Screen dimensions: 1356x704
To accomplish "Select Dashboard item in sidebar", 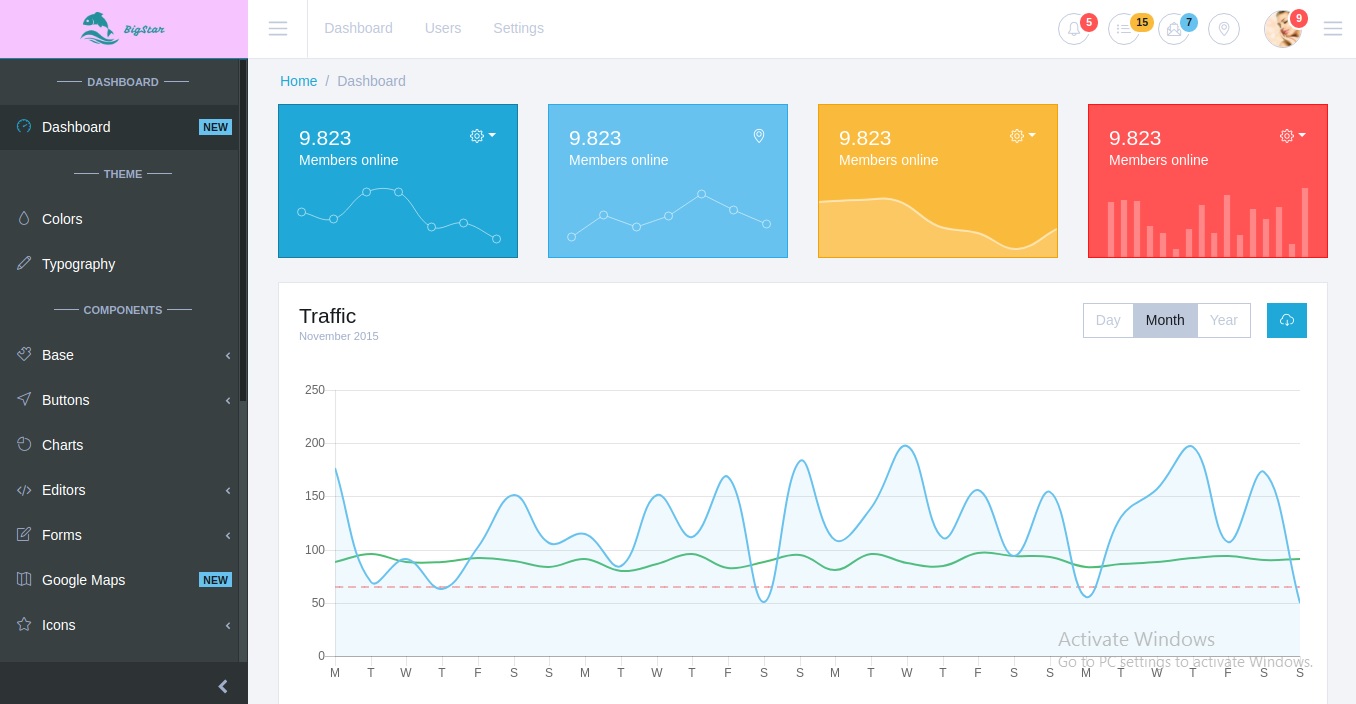I will pyautogui.click(x=119, y=127).
